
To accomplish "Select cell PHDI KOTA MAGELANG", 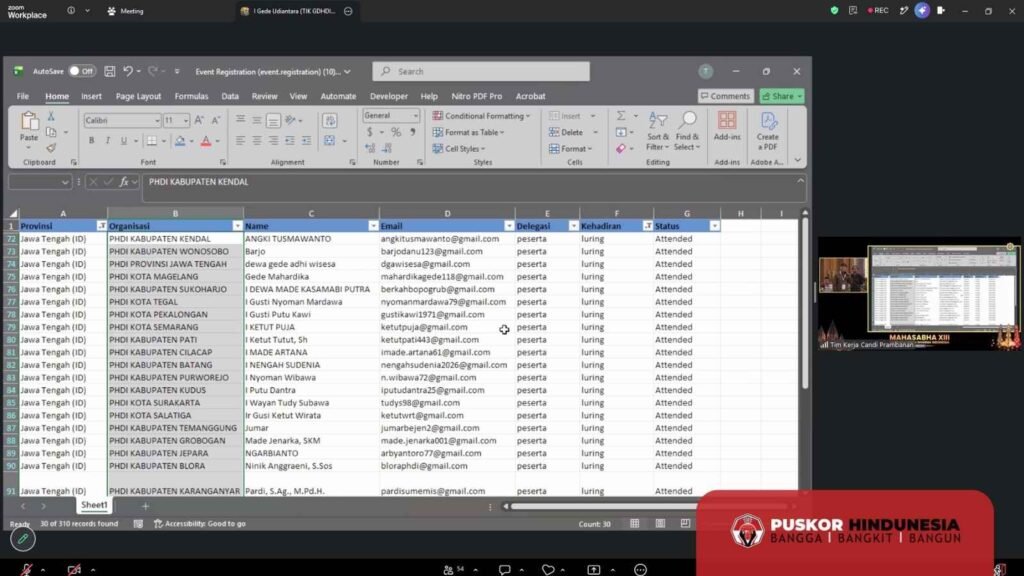I will 175,277.
